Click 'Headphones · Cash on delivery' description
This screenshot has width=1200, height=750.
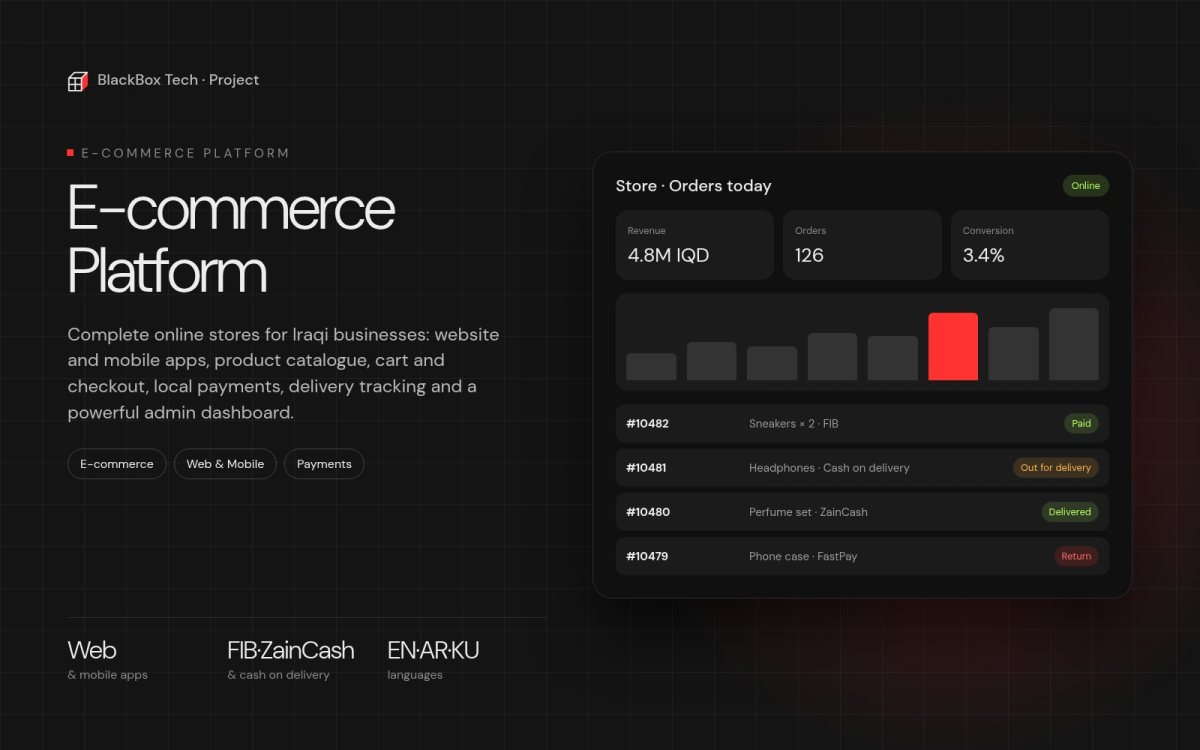[x=829, y=468]
